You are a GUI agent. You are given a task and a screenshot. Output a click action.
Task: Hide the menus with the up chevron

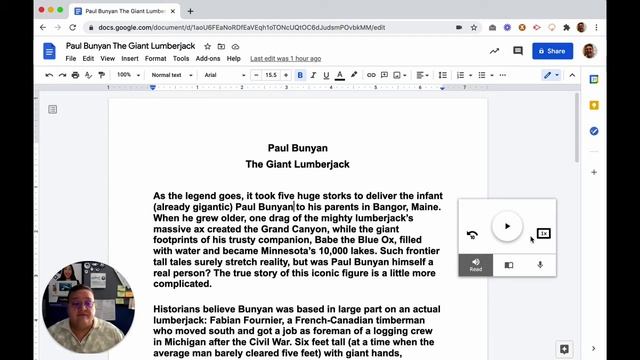tap(572, 75)
